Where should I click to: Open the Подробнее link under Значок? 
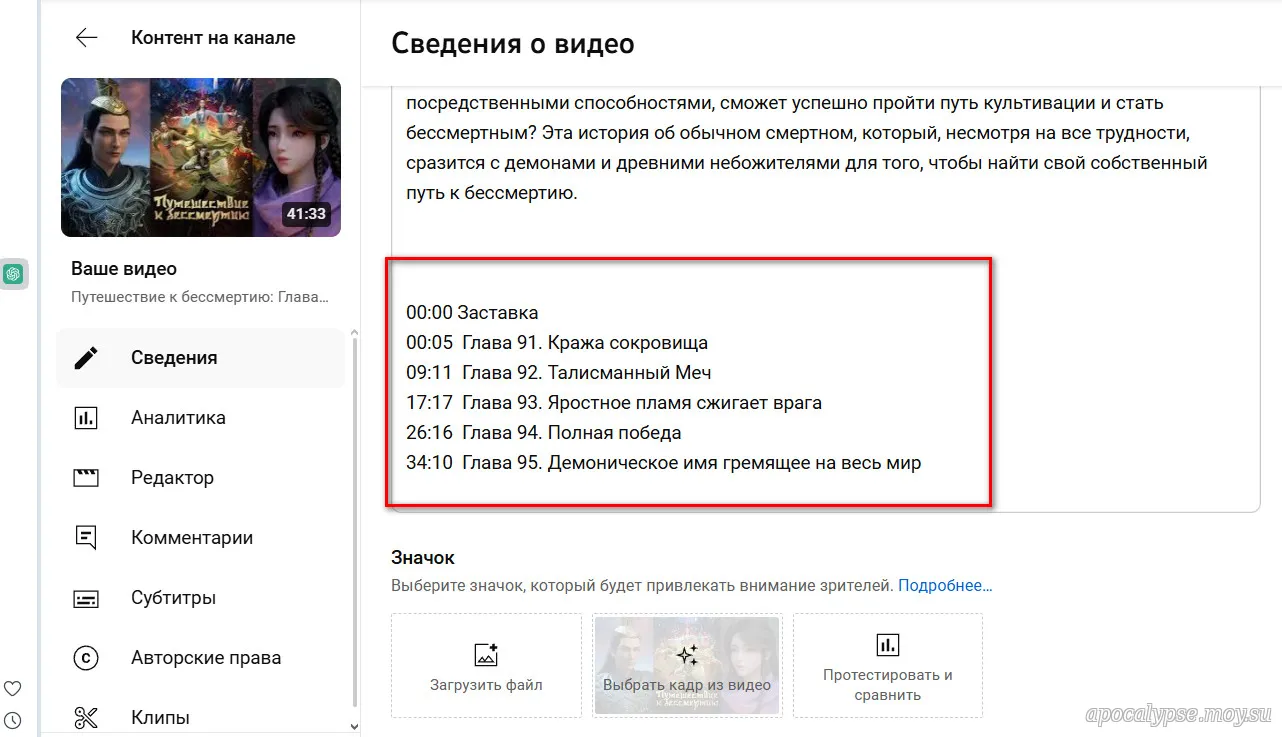tap(944, 585)
